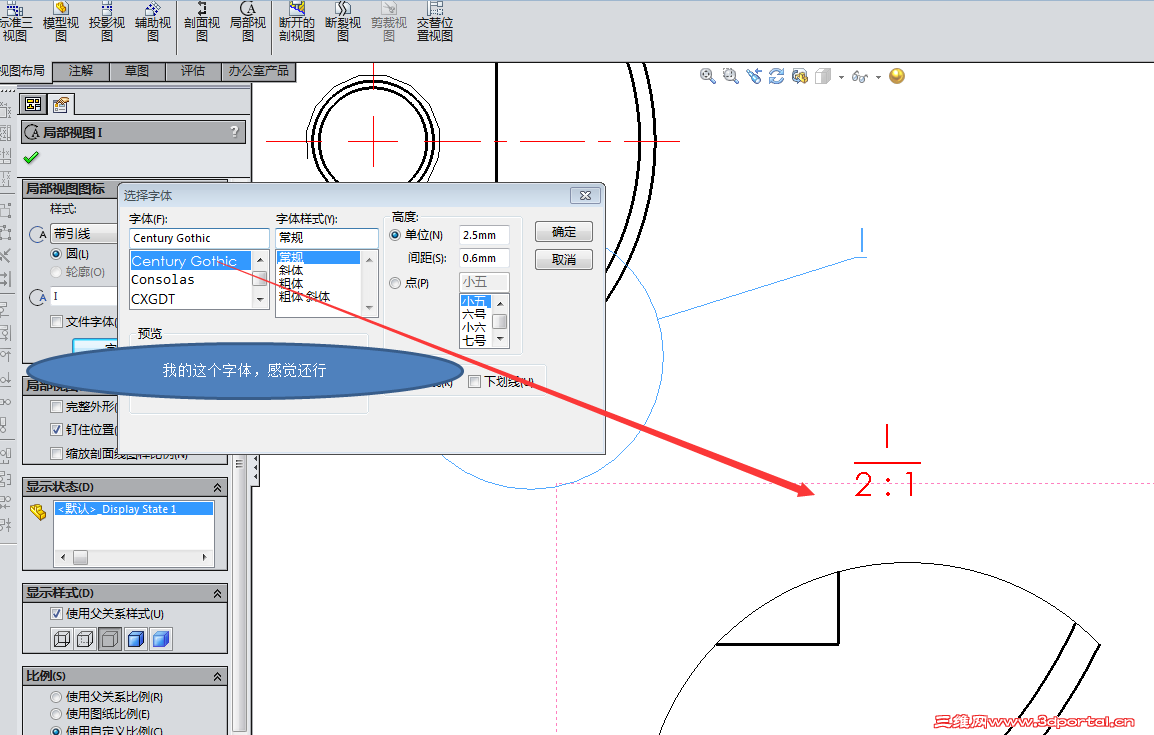Uncheck the 钉住位置 pin position checkbox
The height and width of the screenshot is (735, 1154).
coord(56,429)
